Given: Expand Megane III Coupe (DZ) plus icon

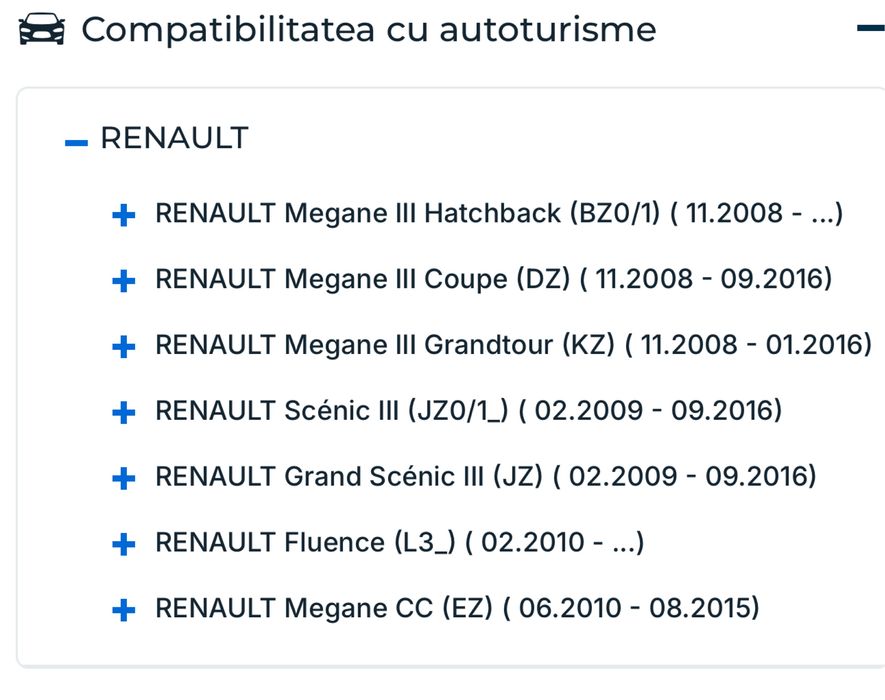Looking at the screenshot, I should click(x=124, y=281).
